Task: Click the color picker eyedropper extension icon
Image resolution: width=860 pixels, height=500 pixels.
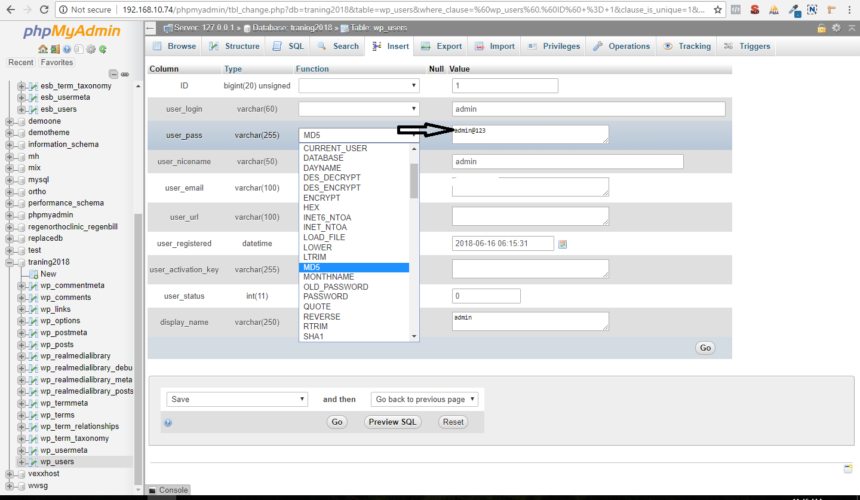Action: (x=793, y=9)
